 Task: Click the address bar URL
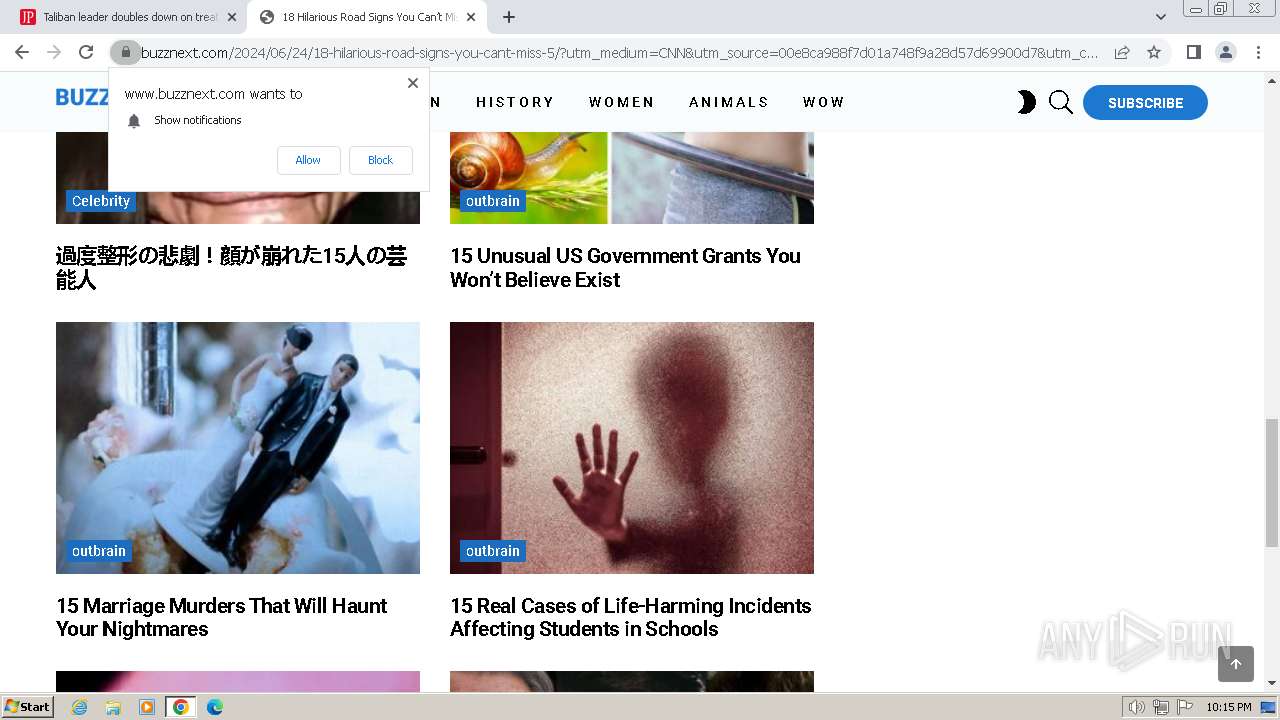coord(619,52)
